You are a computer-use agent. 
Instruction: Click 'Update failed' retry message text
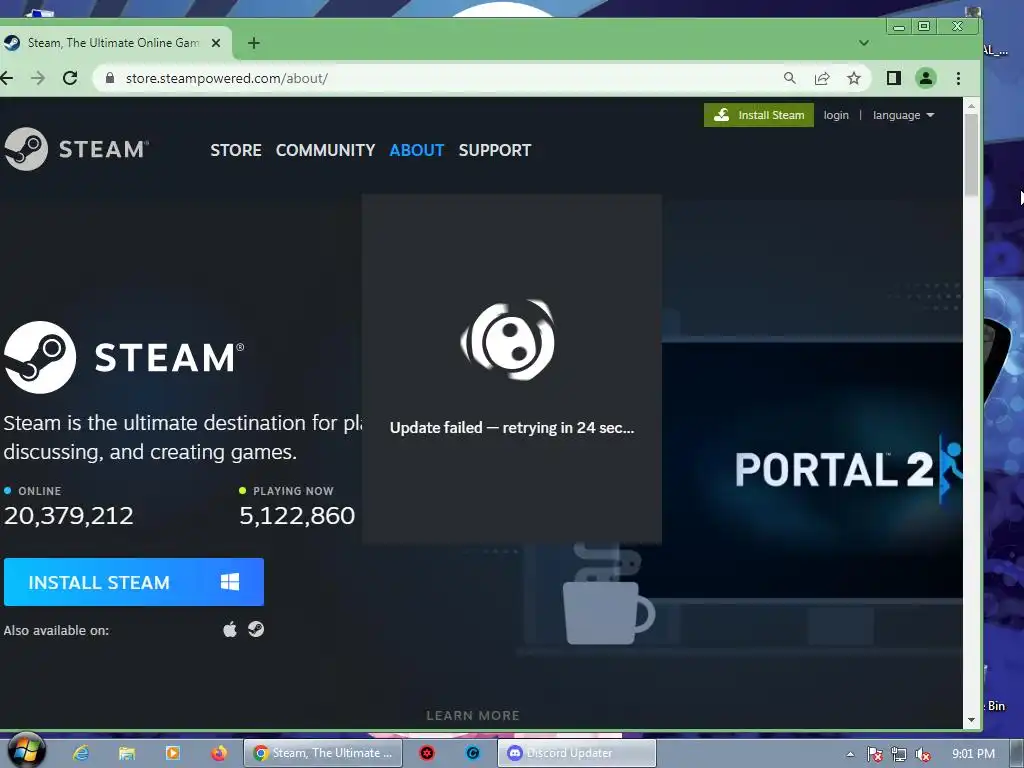point(512,428)
